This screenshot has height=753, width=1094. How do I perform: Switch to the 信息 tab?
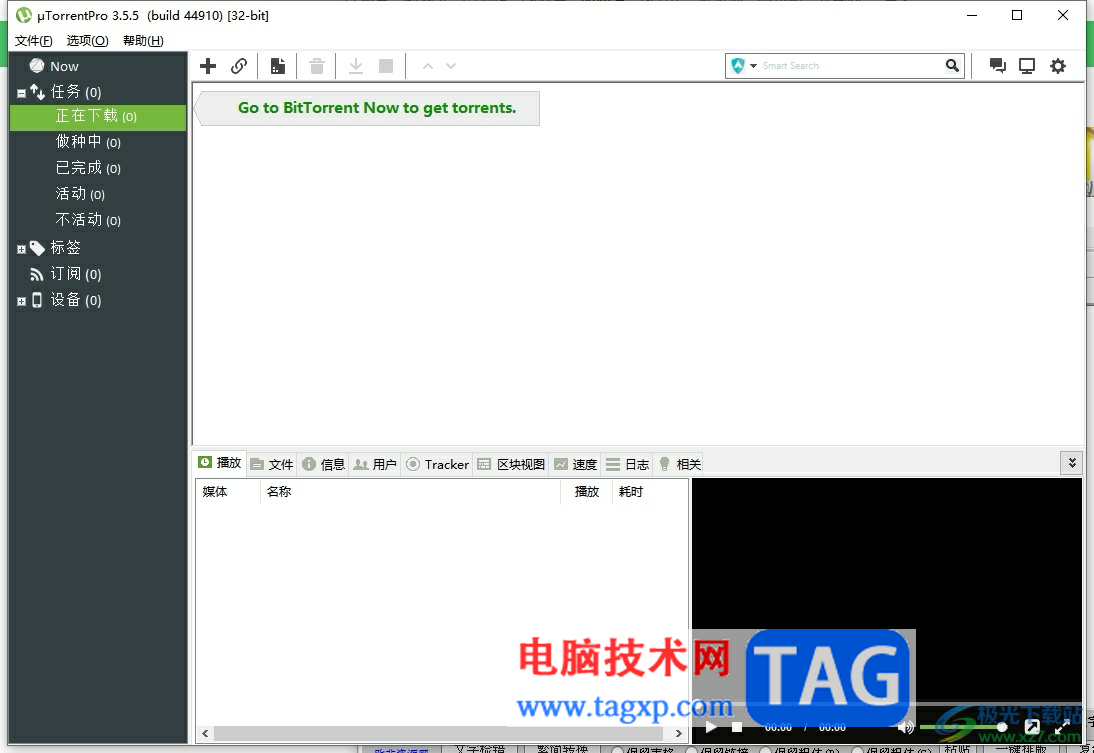324,464
